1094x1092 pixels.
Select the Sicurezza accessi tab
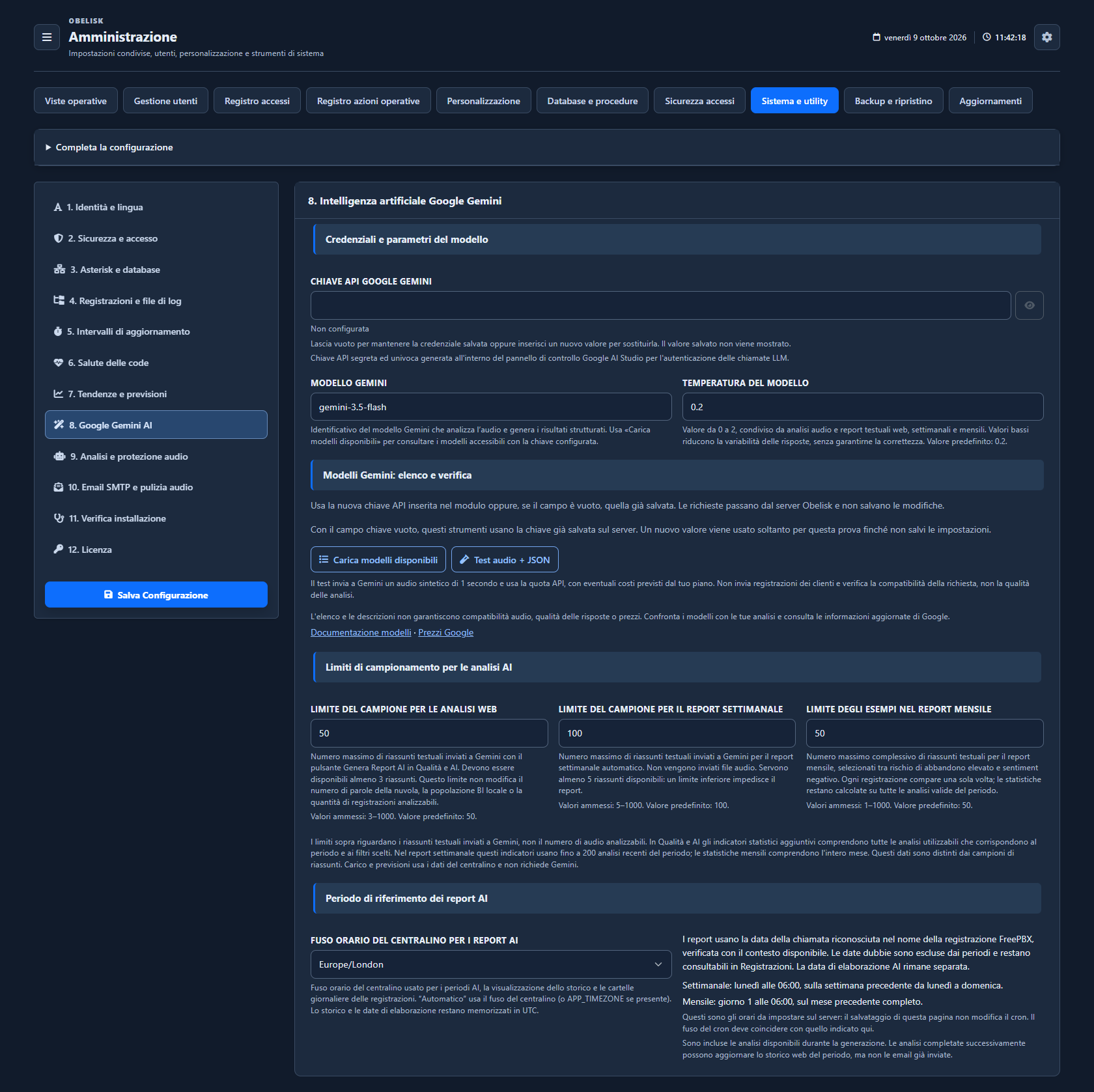click(x=699, y=100)
